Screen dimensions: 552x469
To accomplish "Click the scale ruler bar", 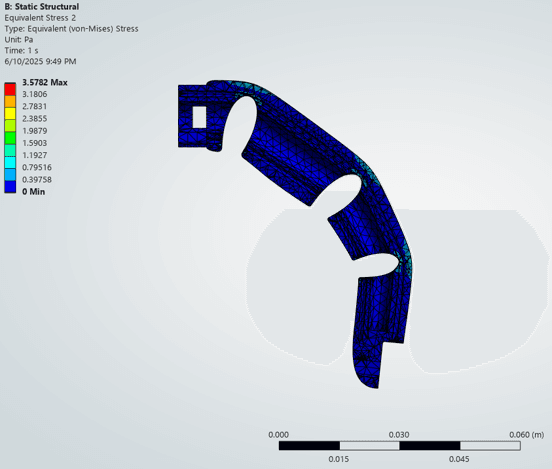I will tap(400, 446).
